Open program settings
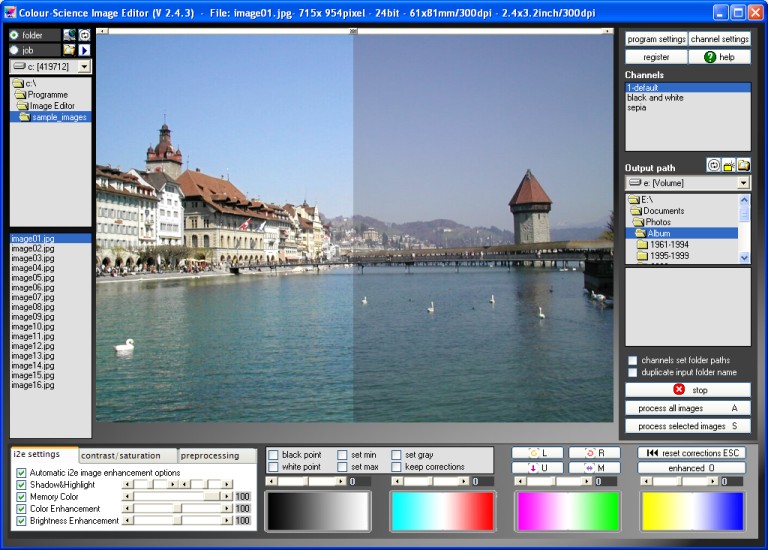Viewport: 768px width, 550px height. [x=656, y=39]
